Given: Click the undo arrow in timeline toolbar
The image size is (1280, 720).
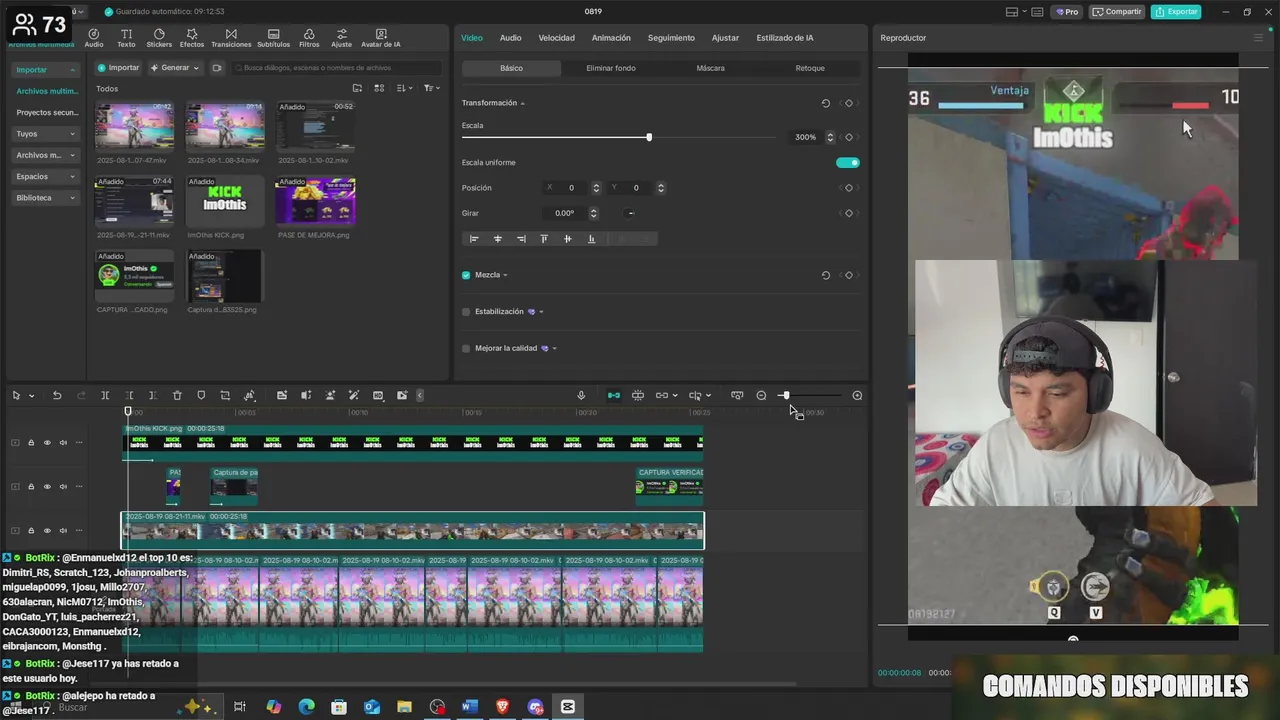Looking at the screenshot, I should point(57,395).
